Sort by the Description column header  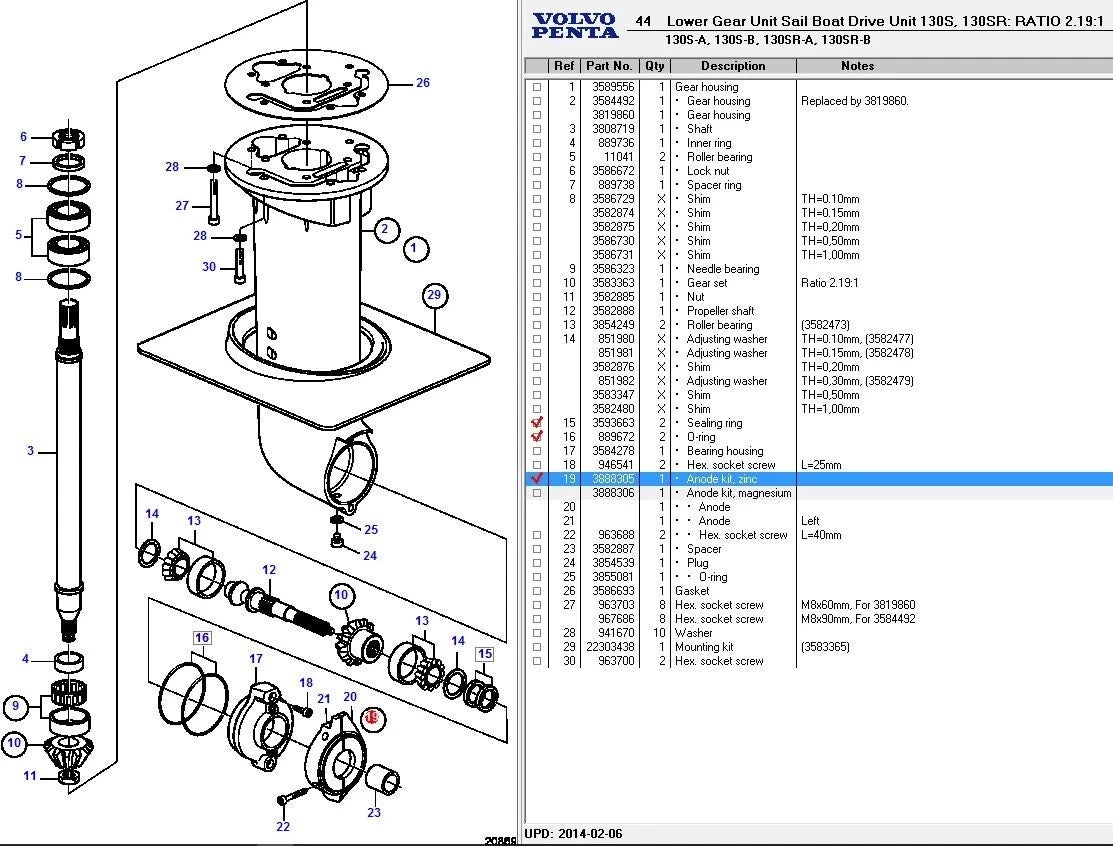click(733, 66)
